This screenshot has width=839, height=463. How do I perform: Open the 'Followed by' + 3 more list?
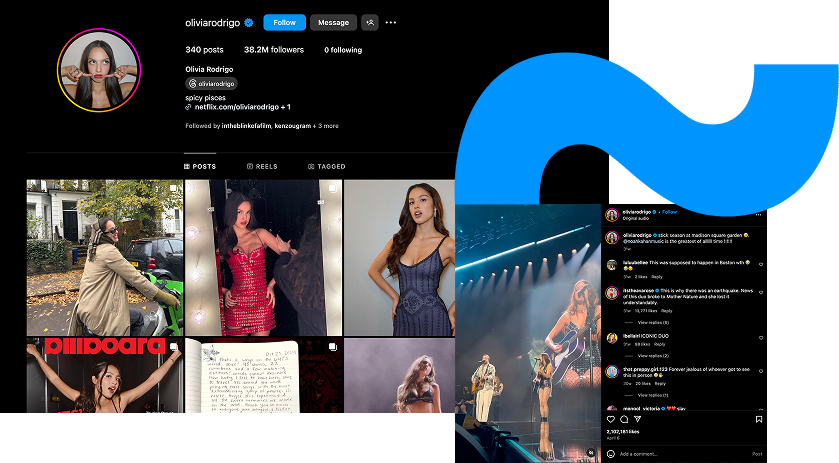click(x=262, y=126)
